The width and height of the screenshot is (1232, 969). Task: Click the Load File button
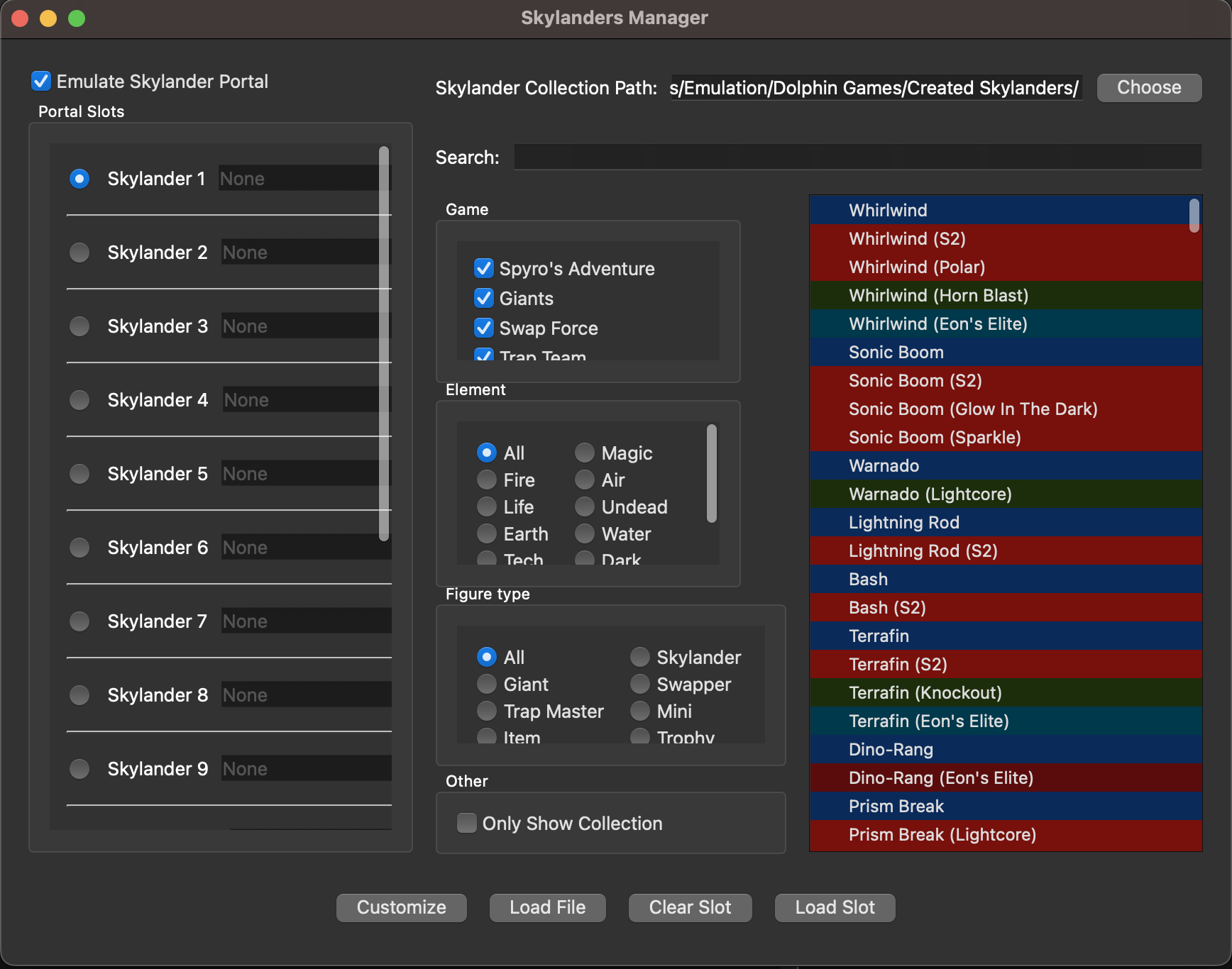548,907
